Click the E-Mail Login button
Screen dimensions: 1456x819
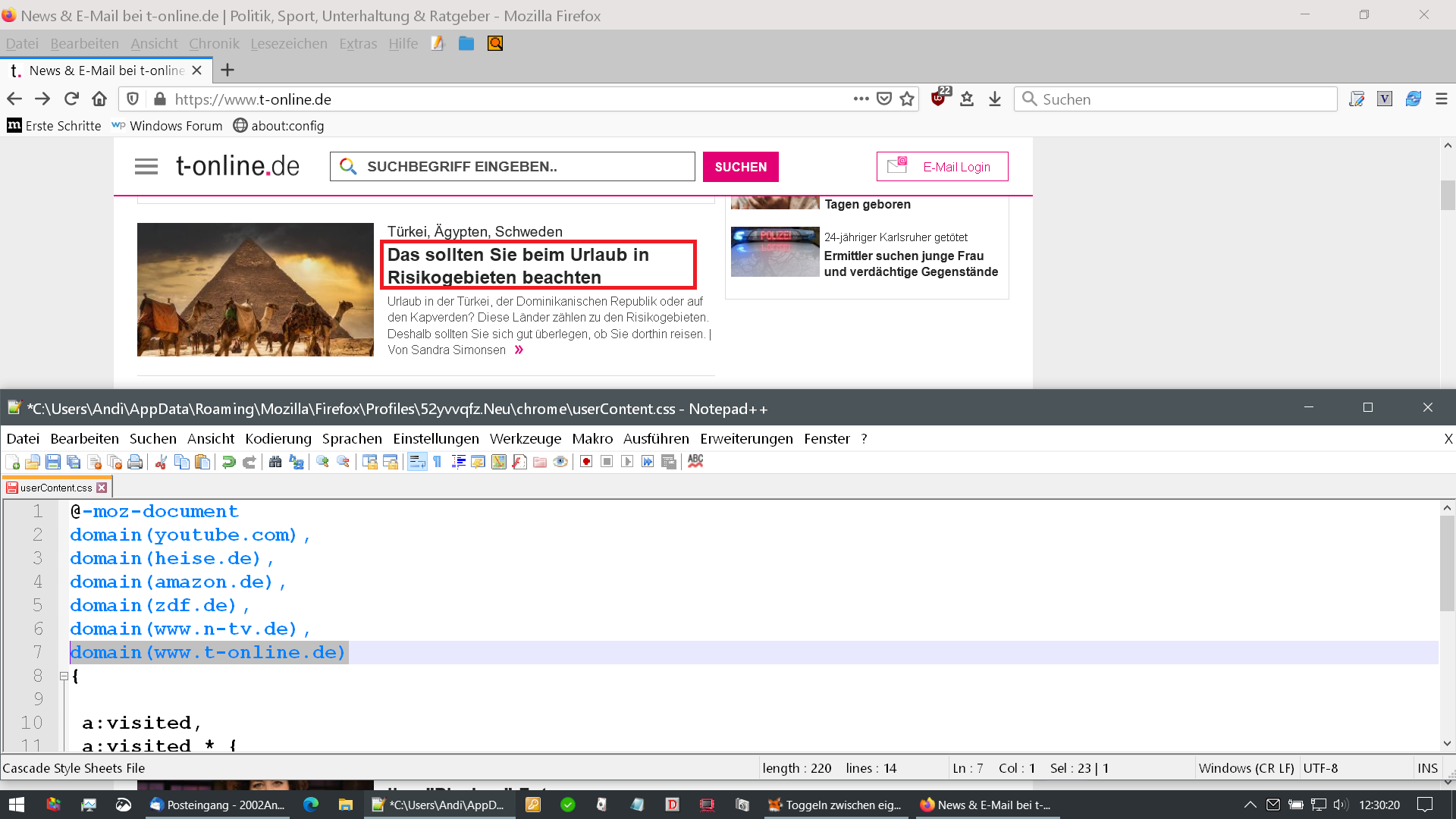[x=942, y=167]
